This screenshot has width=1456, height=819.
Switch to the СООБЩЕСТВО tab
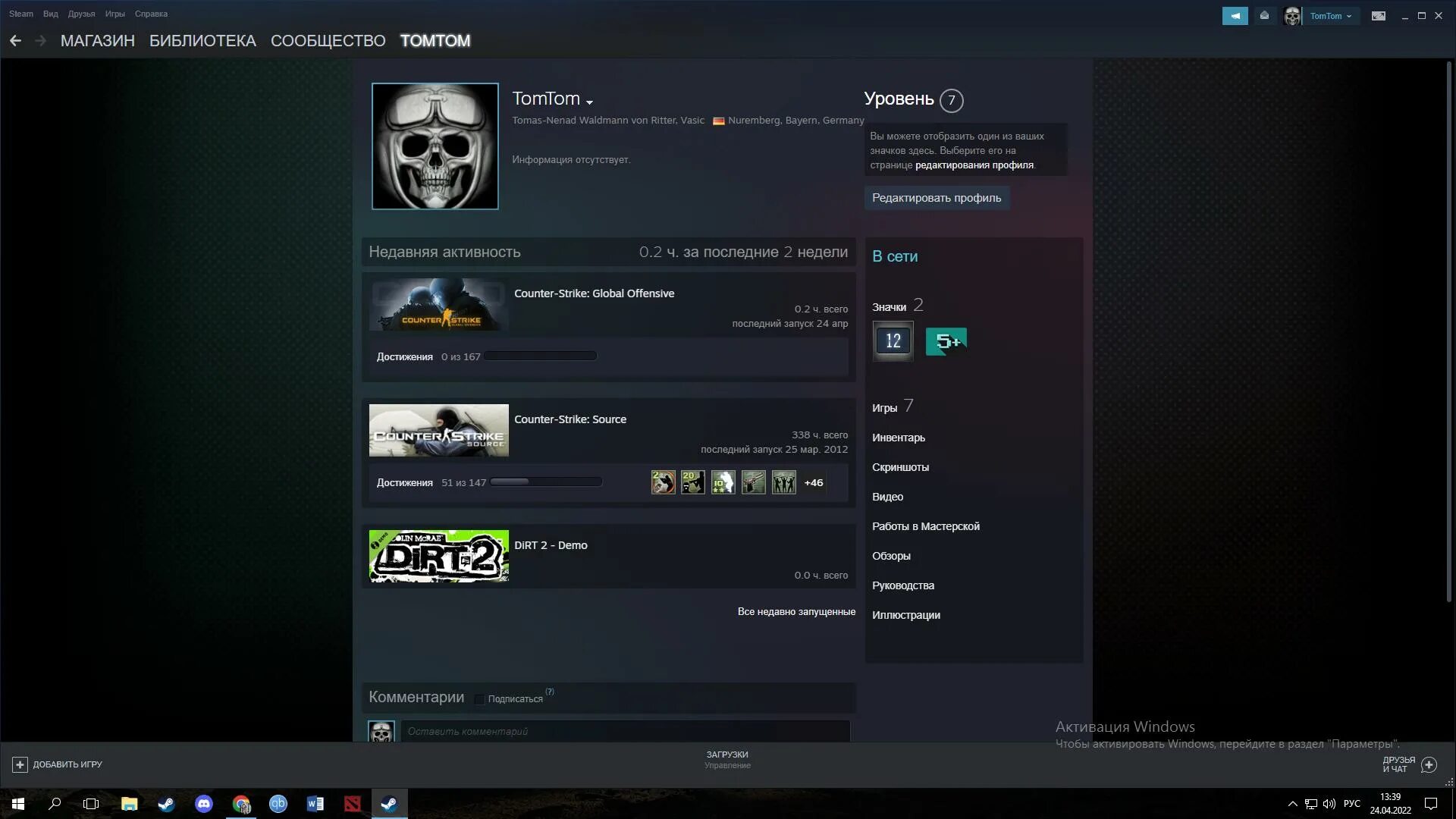click(328, 41)
